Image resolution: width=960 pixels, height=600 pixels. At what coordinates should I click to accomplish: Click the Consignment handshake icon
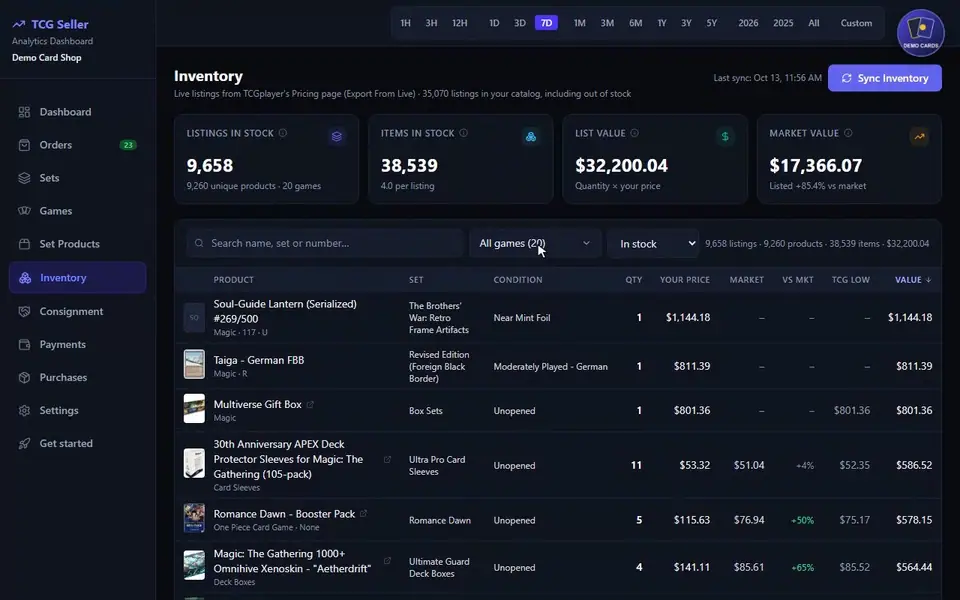pos(24,311)
